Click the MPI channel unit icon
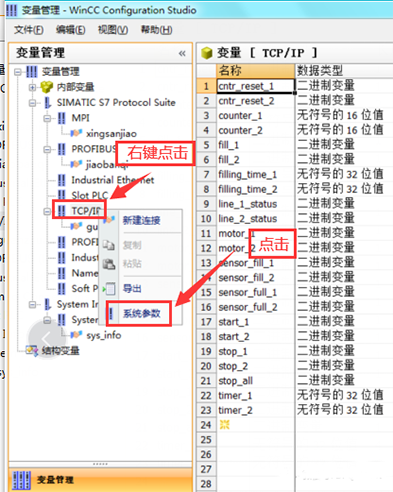The height and width of the screenshot is (492, 393). tap(61, 118)
